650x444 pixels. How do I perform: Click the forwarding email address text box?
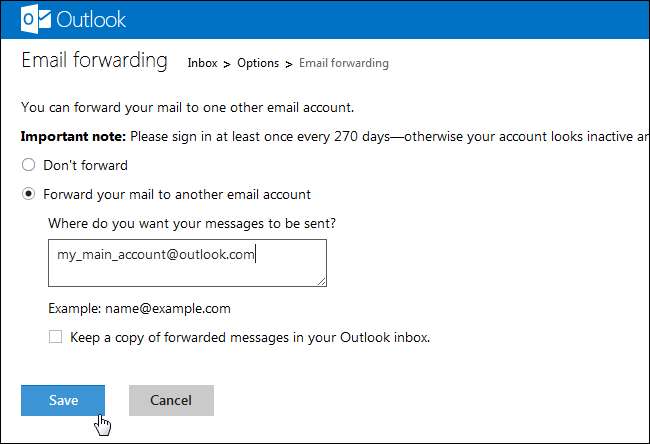(x=186, y=262)
